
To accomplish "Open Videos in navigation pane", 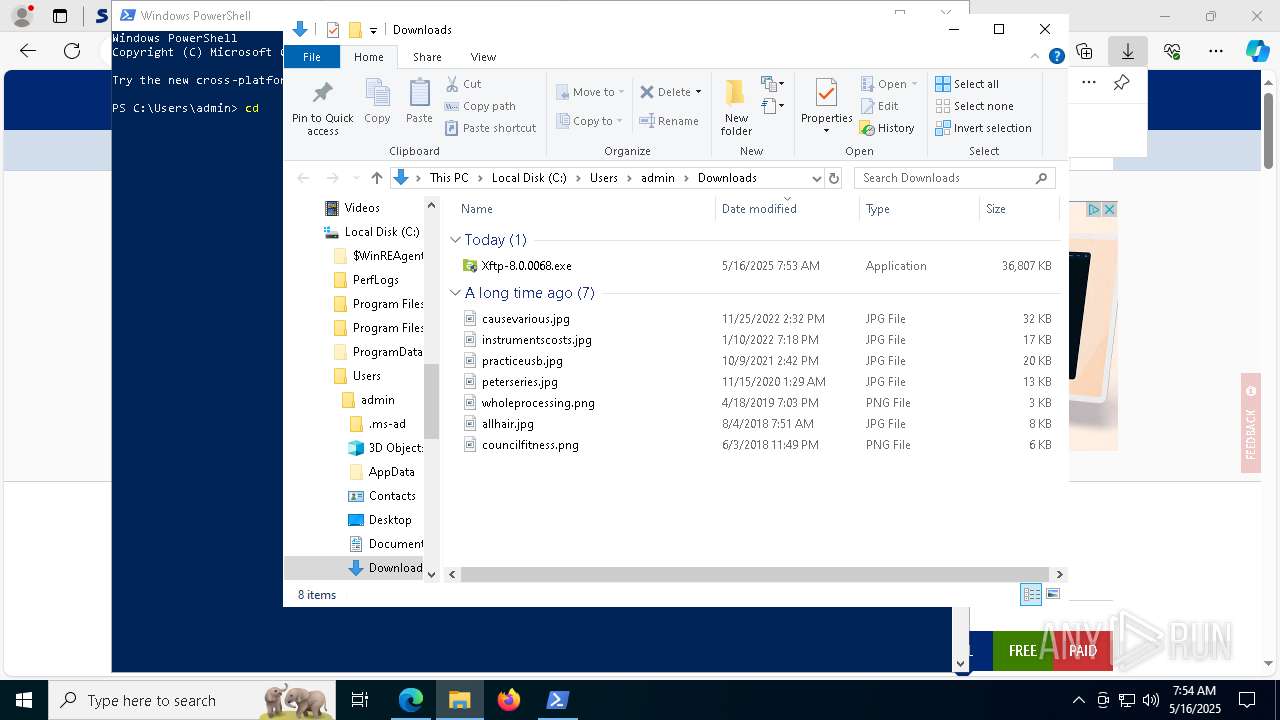I will (x=362, y=208).
